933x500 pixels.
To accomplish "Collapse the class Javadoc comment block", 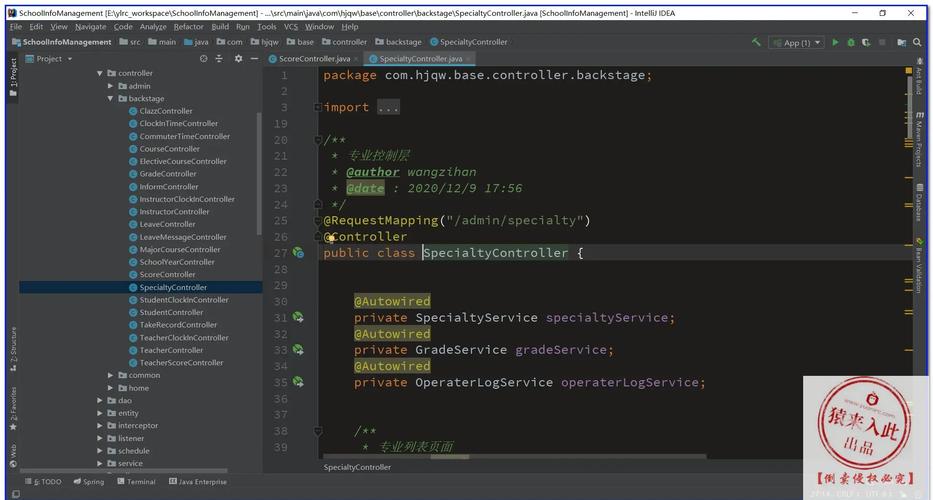I will 318,140.
